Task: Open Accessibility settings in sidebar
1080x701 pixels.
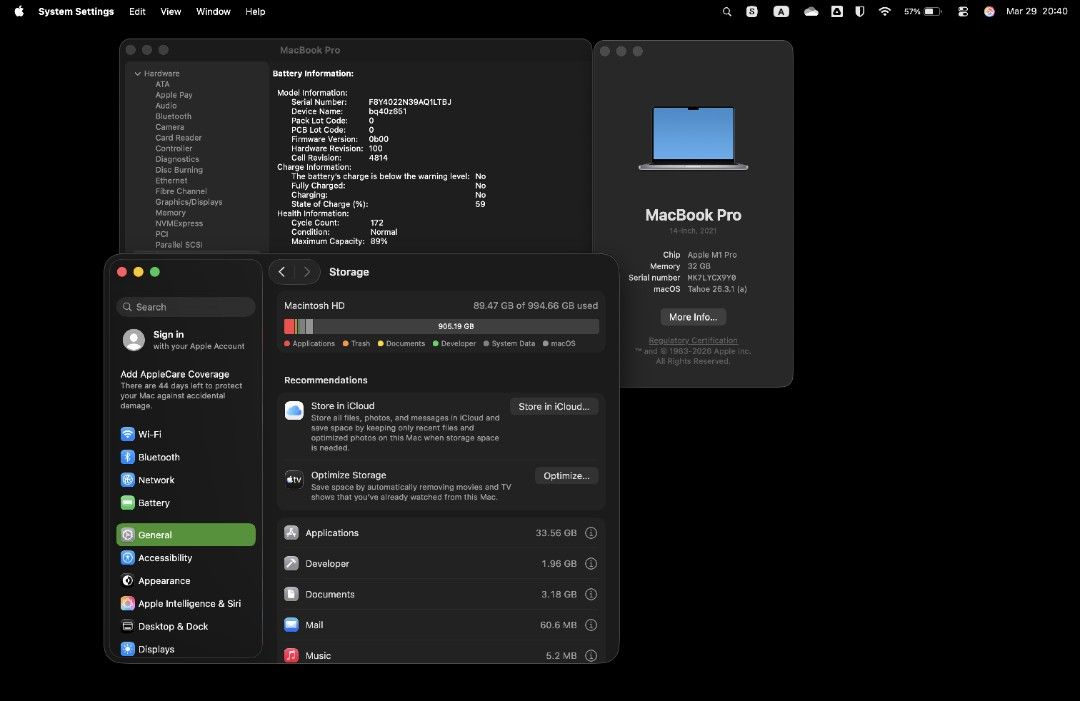Action: pos(186,558)
